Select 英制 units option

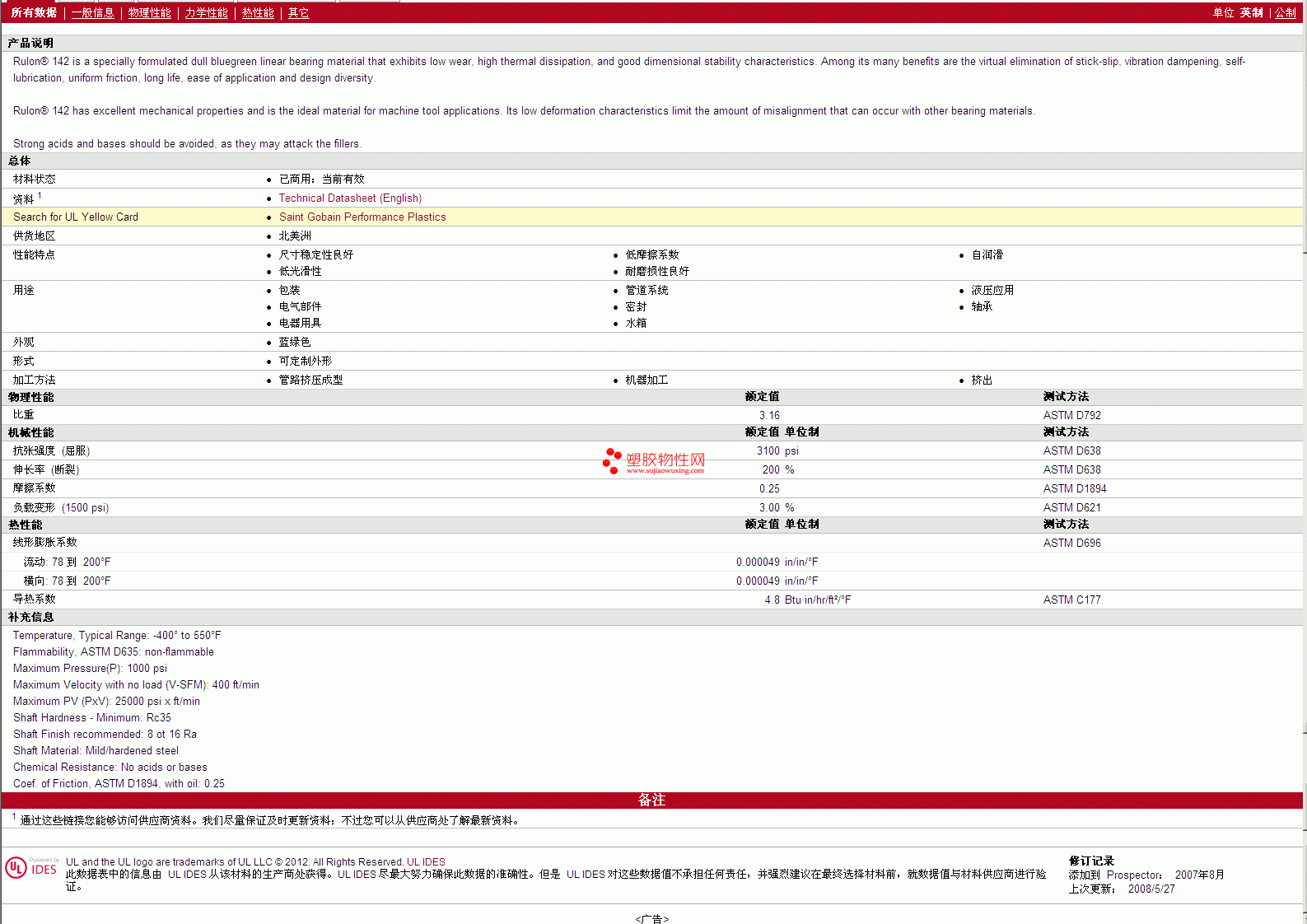[x=1251, y=13]
